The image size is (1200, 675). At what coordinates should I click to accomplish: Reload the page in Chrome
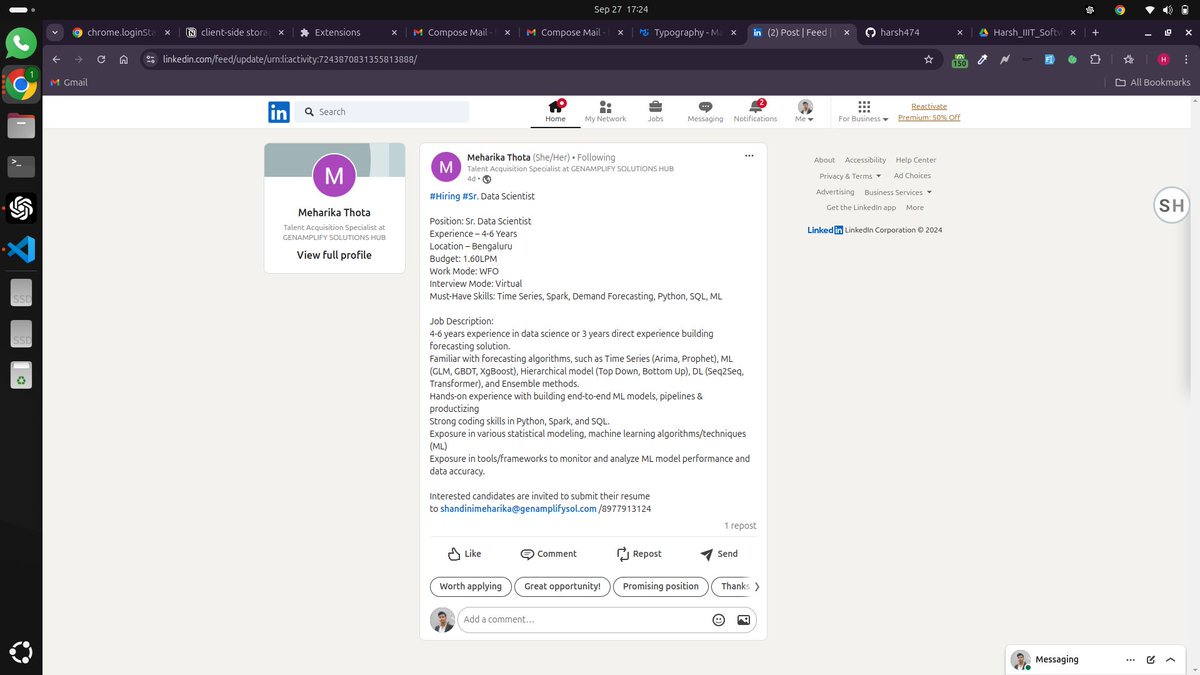[101, 59]
